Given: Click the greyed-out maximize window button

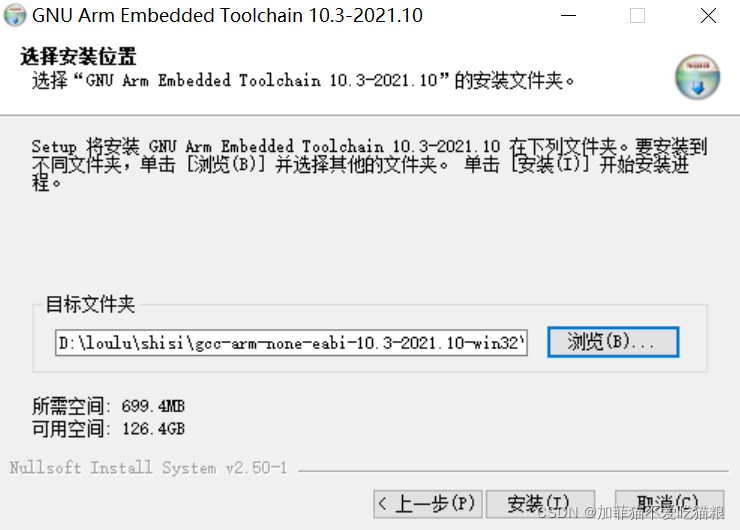Looking at the screenshot, I should click(x=637, y=16).
